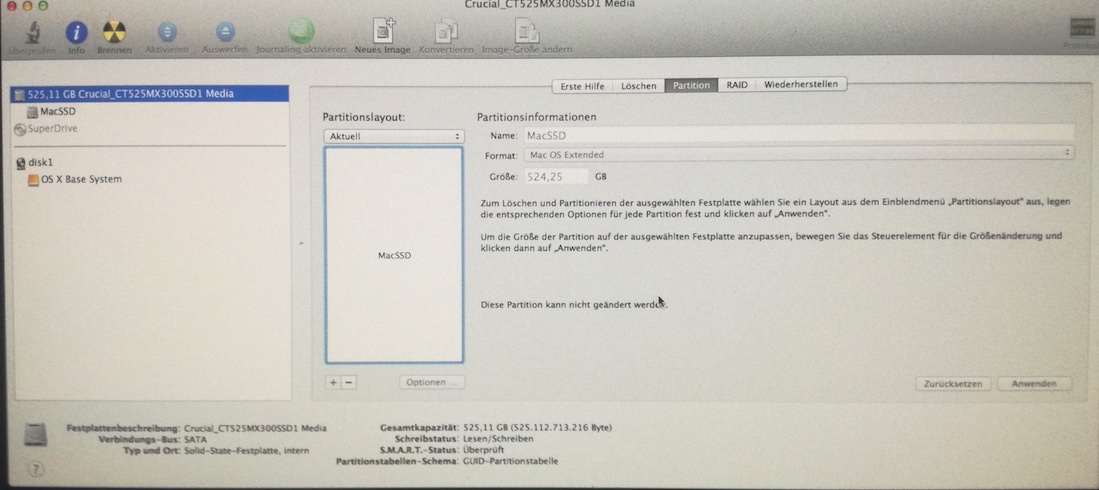This screenshot has width=1099, height=490.
Task: Switch to the Wiederherstellen tab
Action: coord(800,85)
